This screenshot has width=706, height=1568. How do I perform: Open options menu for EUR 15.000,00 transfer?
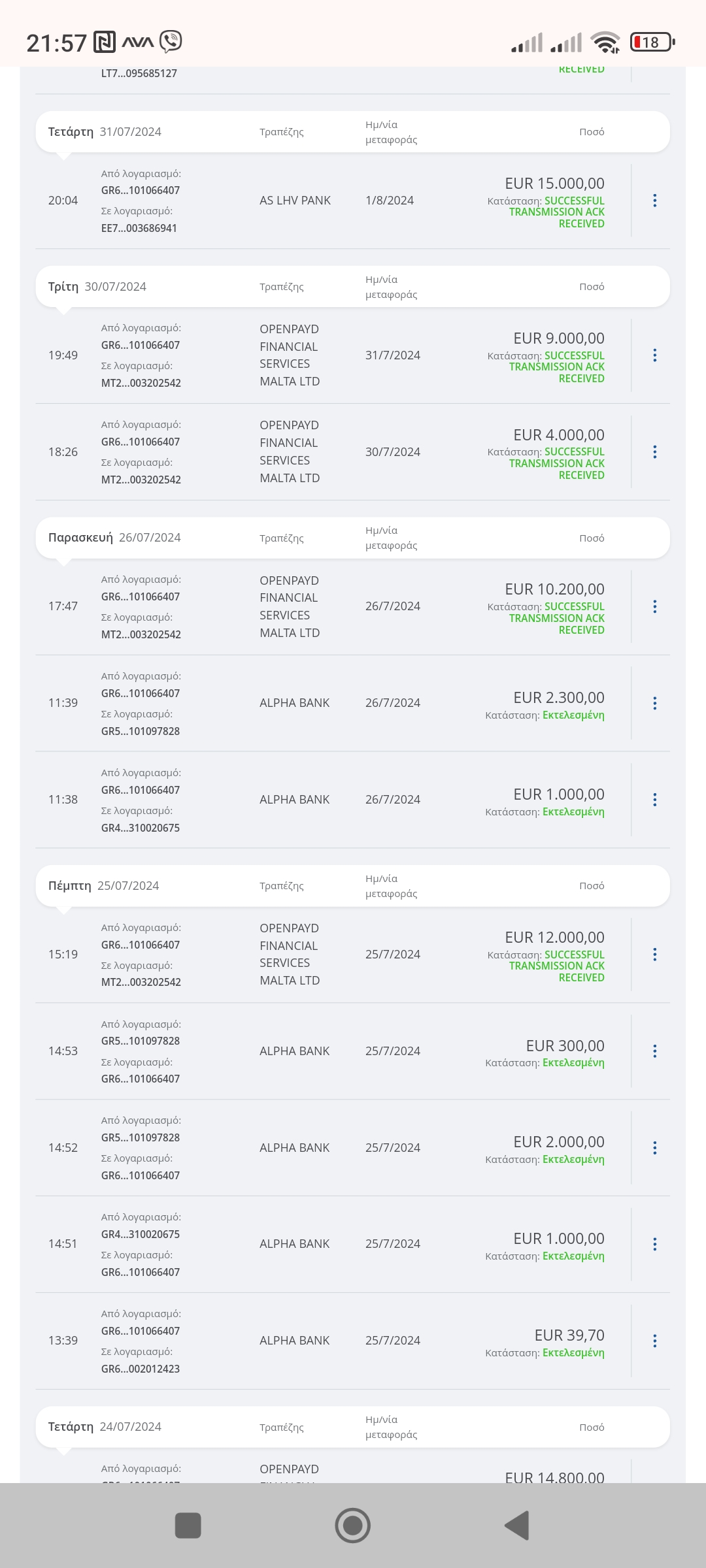(654, 201)
